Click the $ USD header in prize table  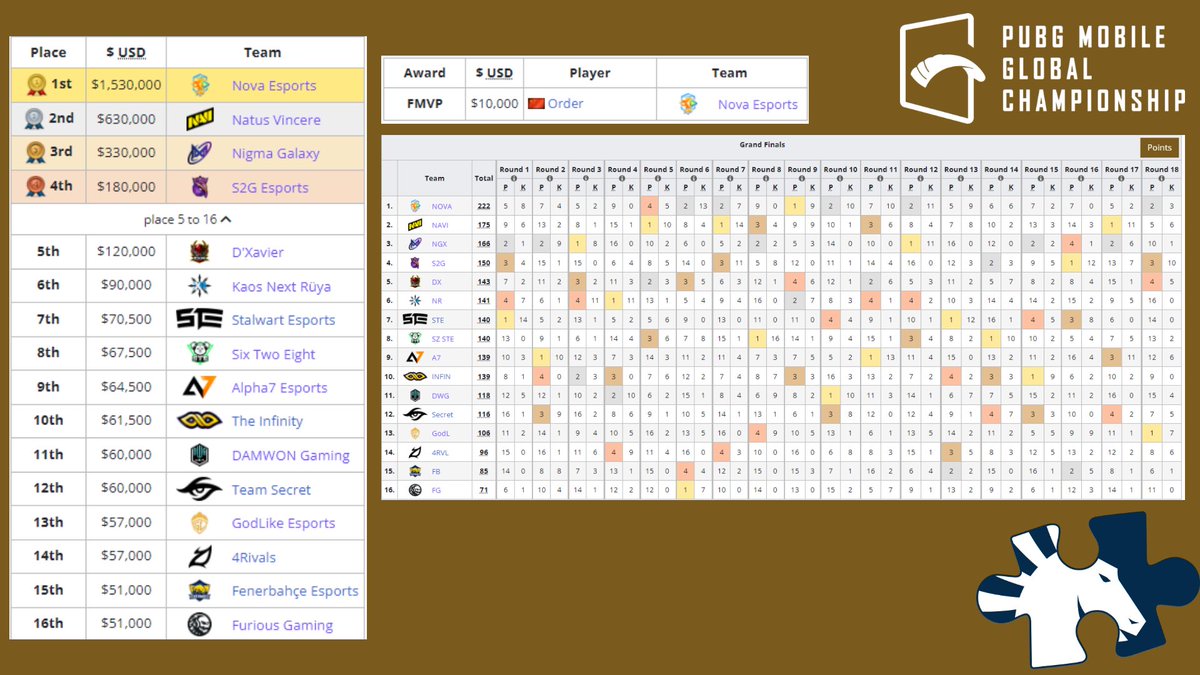coord(125,52)
